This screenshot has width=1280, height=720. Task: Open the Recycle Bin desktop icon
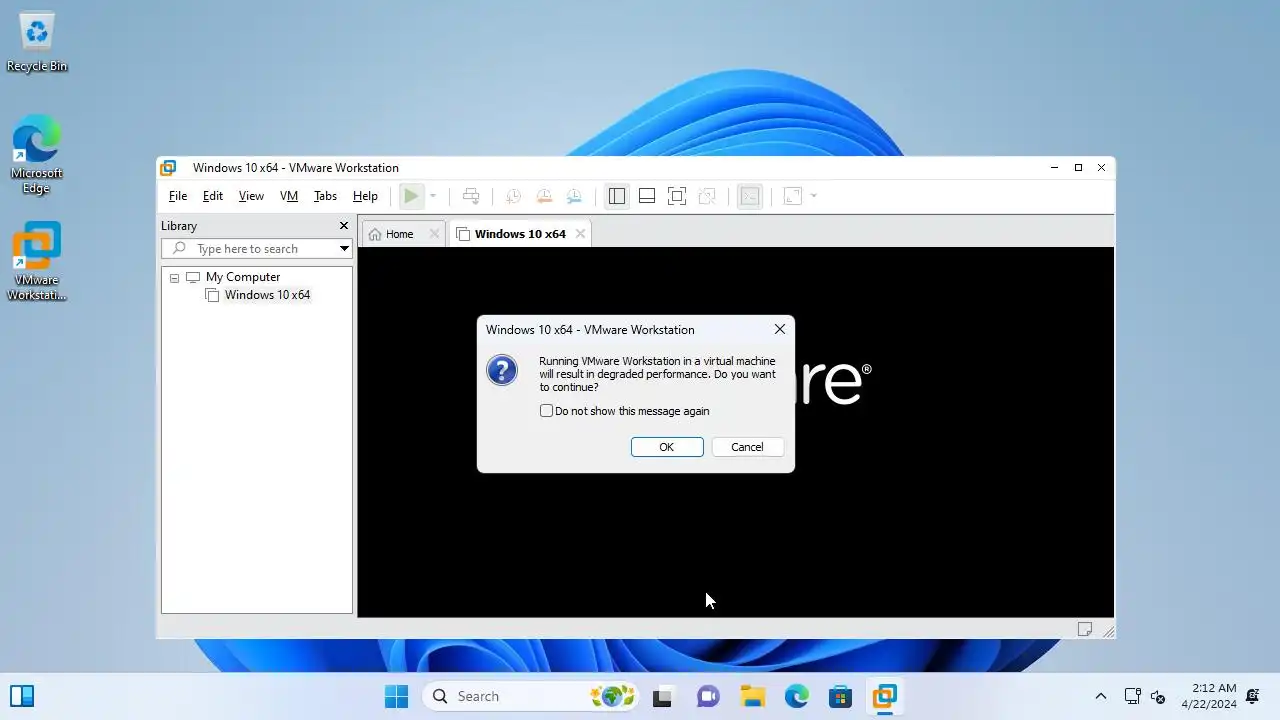click(x=37, y=43)
